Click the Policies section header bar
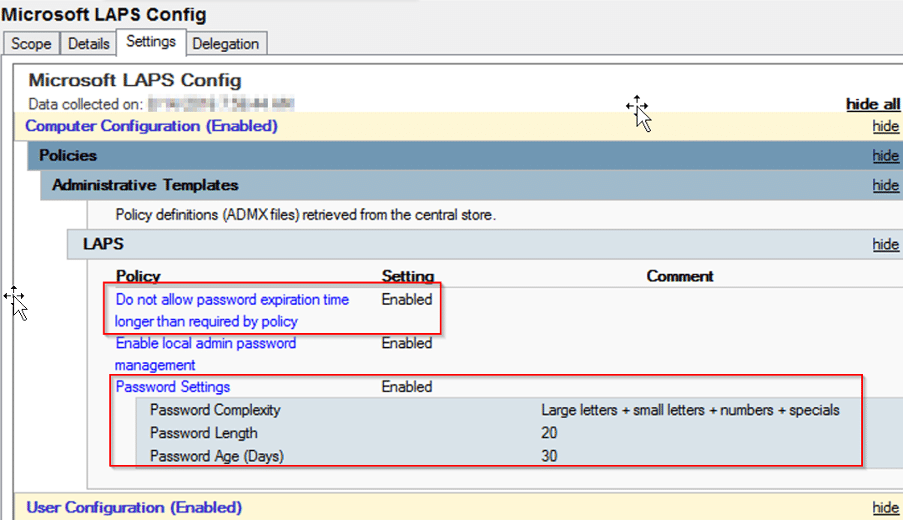904x520 pixels. (x=68, y=156)
